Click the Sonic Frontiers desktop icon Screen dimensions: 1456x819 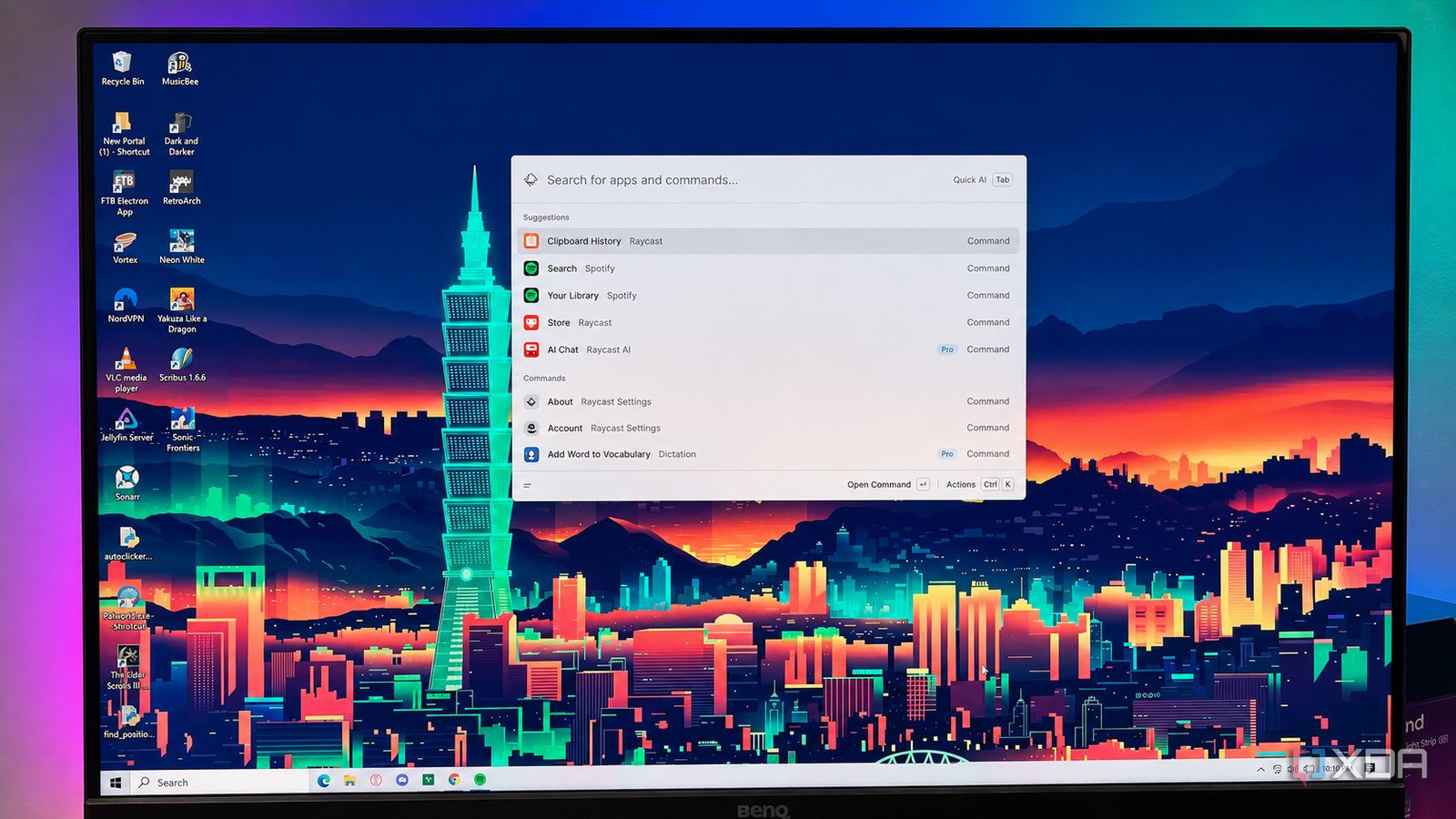(182, 419)
